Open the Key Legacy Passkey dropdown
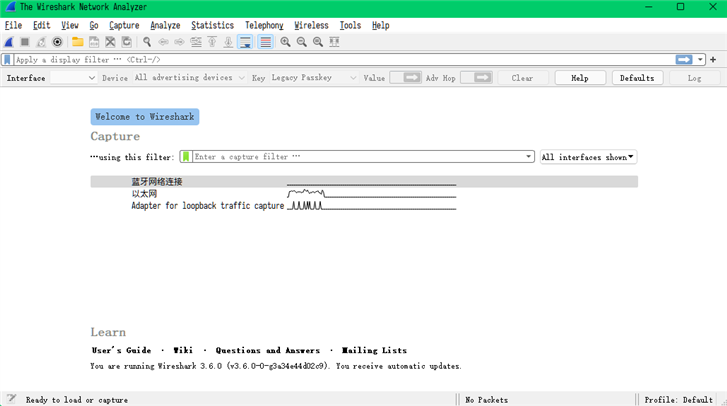This screenshot has width=727, height=406. tap(314, 78)
